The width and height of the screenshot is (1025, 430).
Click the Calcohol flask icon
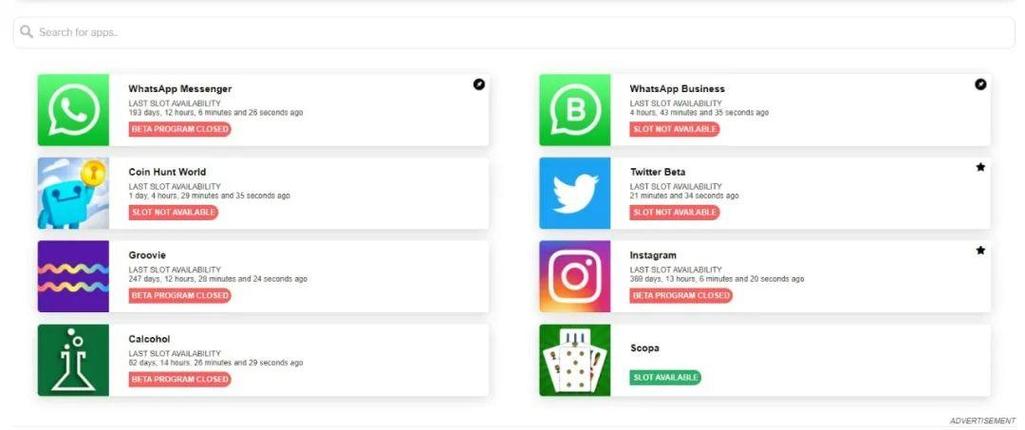point(73,360)
